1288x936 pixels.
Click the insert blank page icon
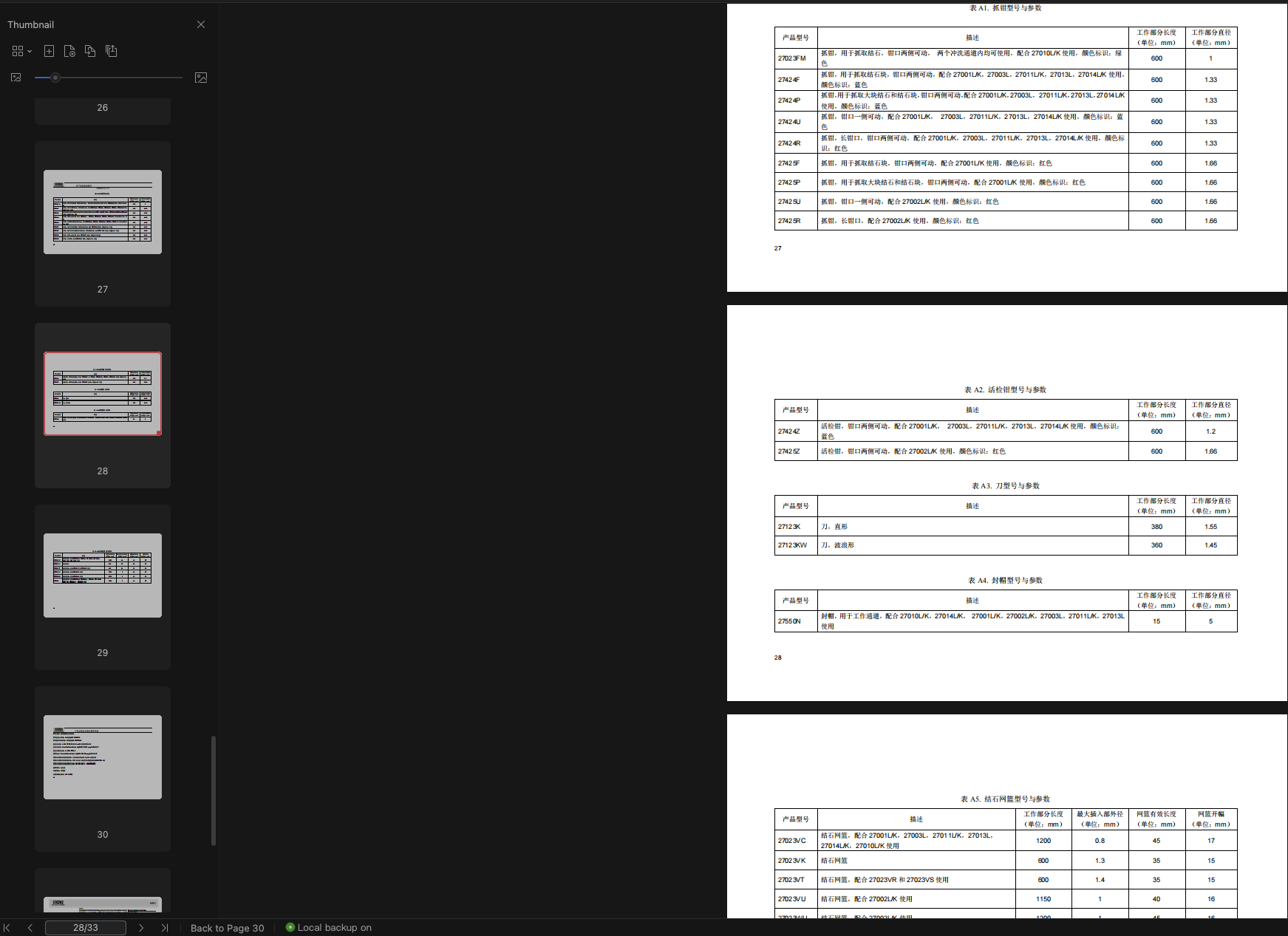(x=49, y=51)
